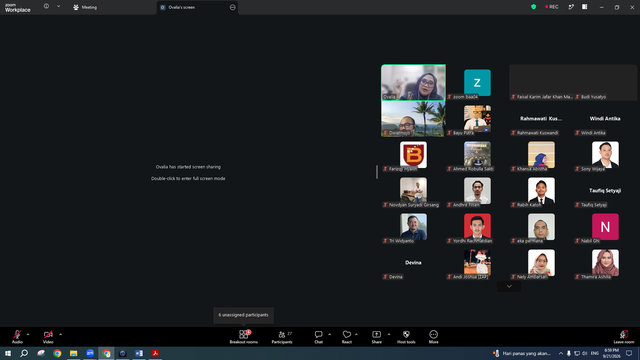640x360 pixels.
Task: Click 'Double-click to enter full screen mode' text
Action: coord(188,178)
